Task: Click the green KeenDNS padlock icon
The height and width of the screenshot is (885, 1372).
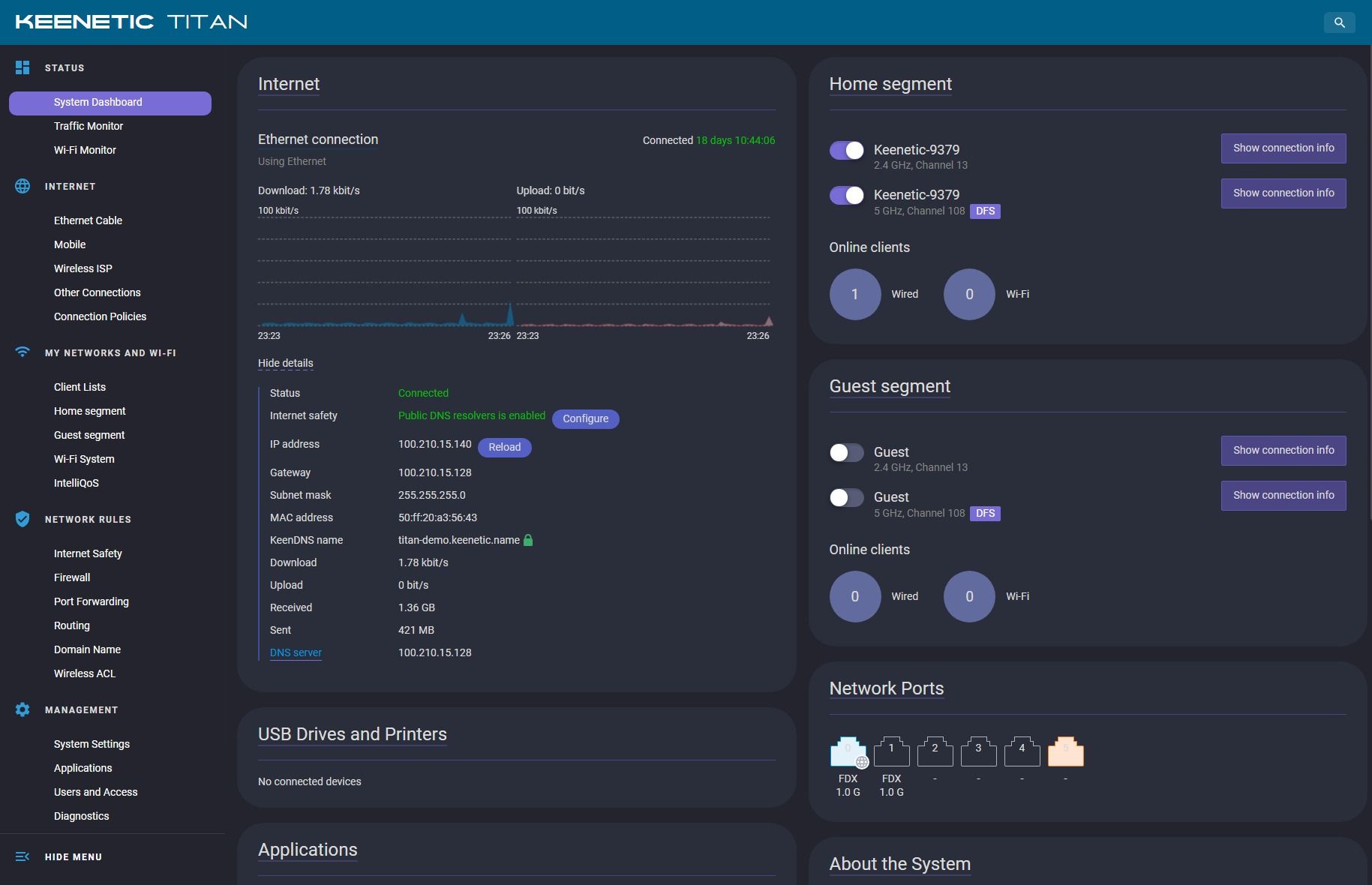Action: coord(528,540)
